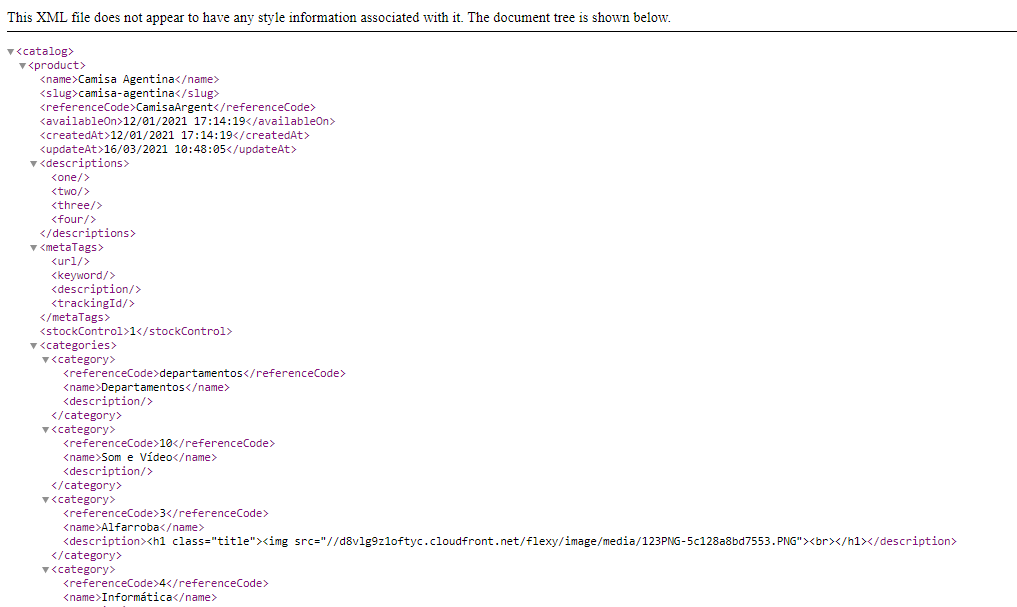Collapse the metaTags node triangle
The image size is (1017, 607).
pyautogui.click(x=34, y=248)
